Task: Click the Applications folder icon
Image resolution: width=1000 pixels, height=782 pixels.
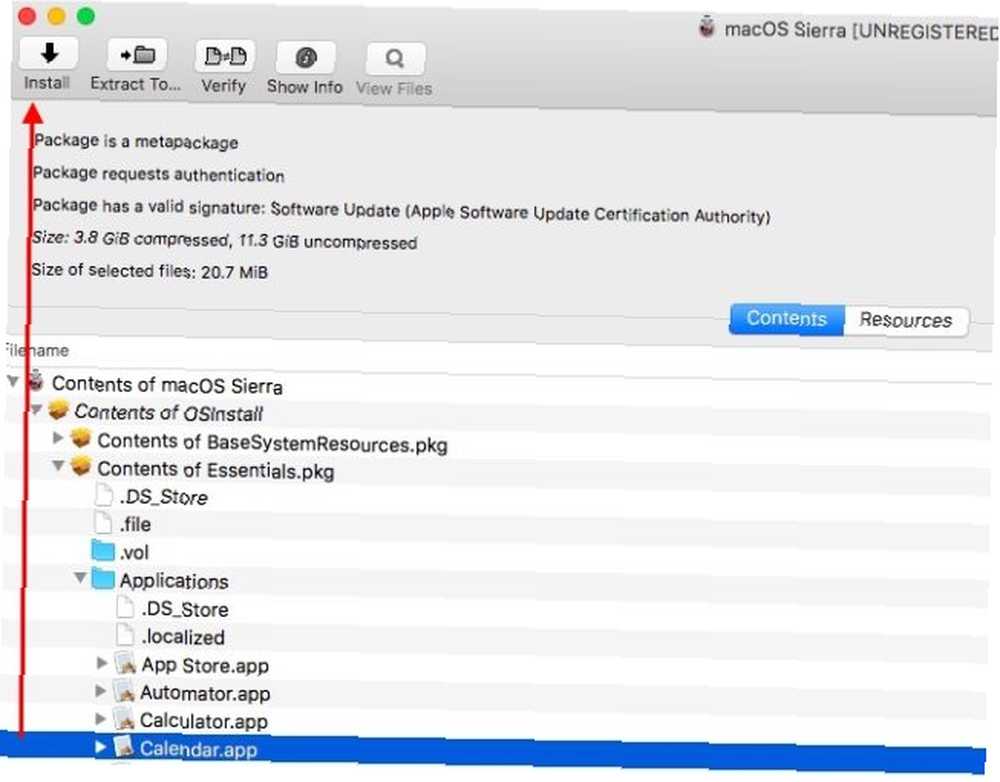Action: (x=103, y=579)
